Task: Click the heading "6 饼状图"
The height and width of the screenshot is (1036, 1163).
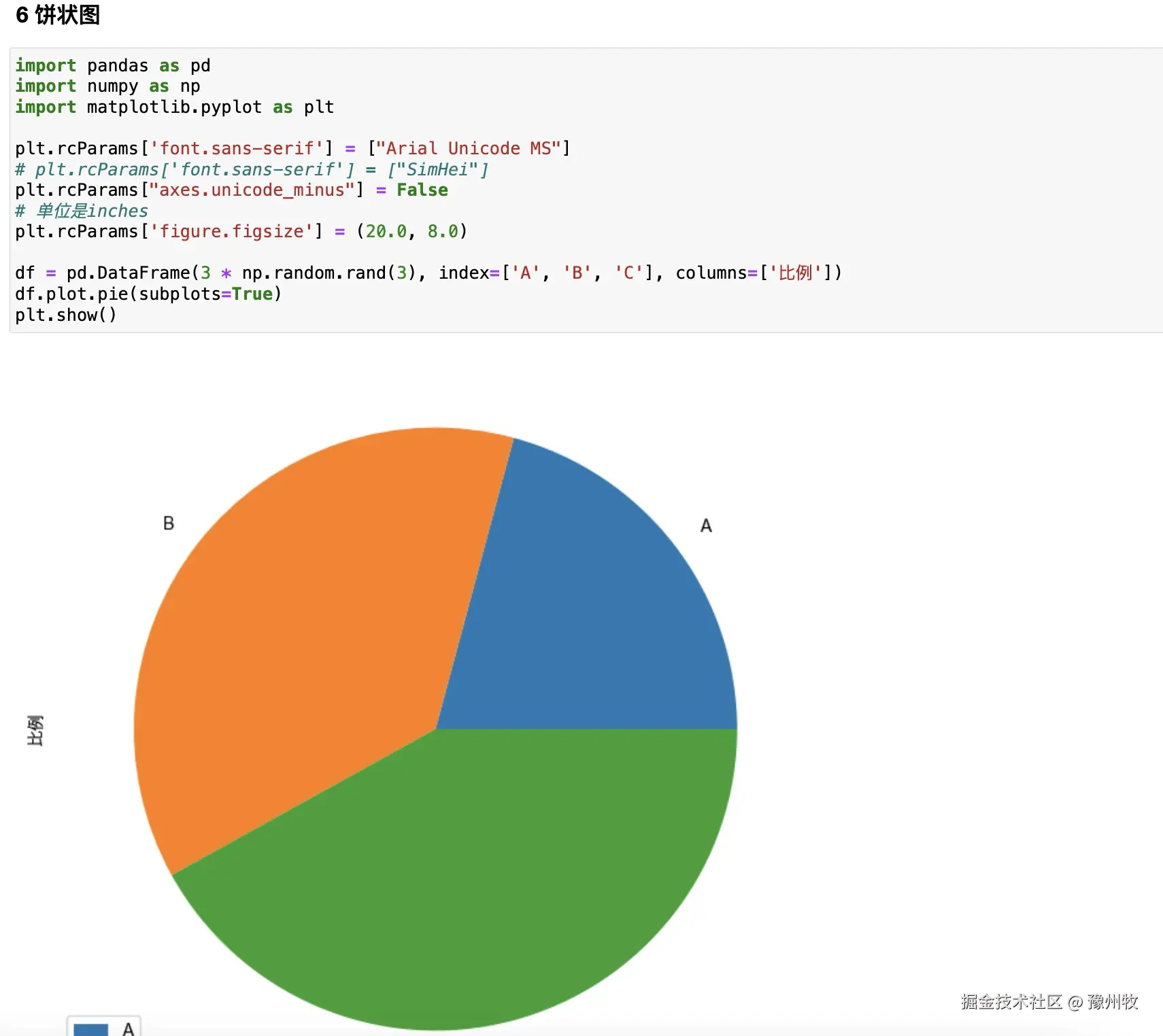Action: pyautogui.click(x=58, y=15)
